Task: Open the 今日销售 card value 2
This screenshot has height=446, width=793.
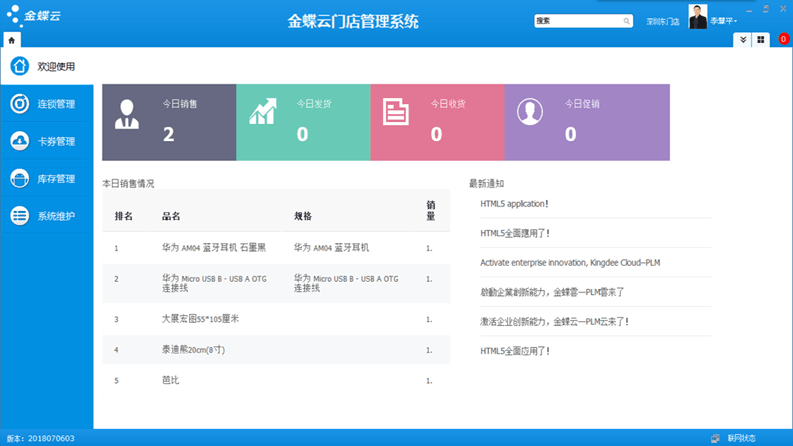Action: pos(168,134)
